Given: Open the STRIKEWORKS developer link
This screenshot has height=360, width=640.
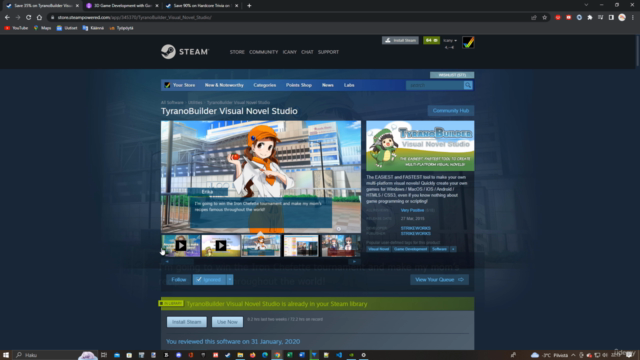Looking at the screenshot, I should [416, 228].
